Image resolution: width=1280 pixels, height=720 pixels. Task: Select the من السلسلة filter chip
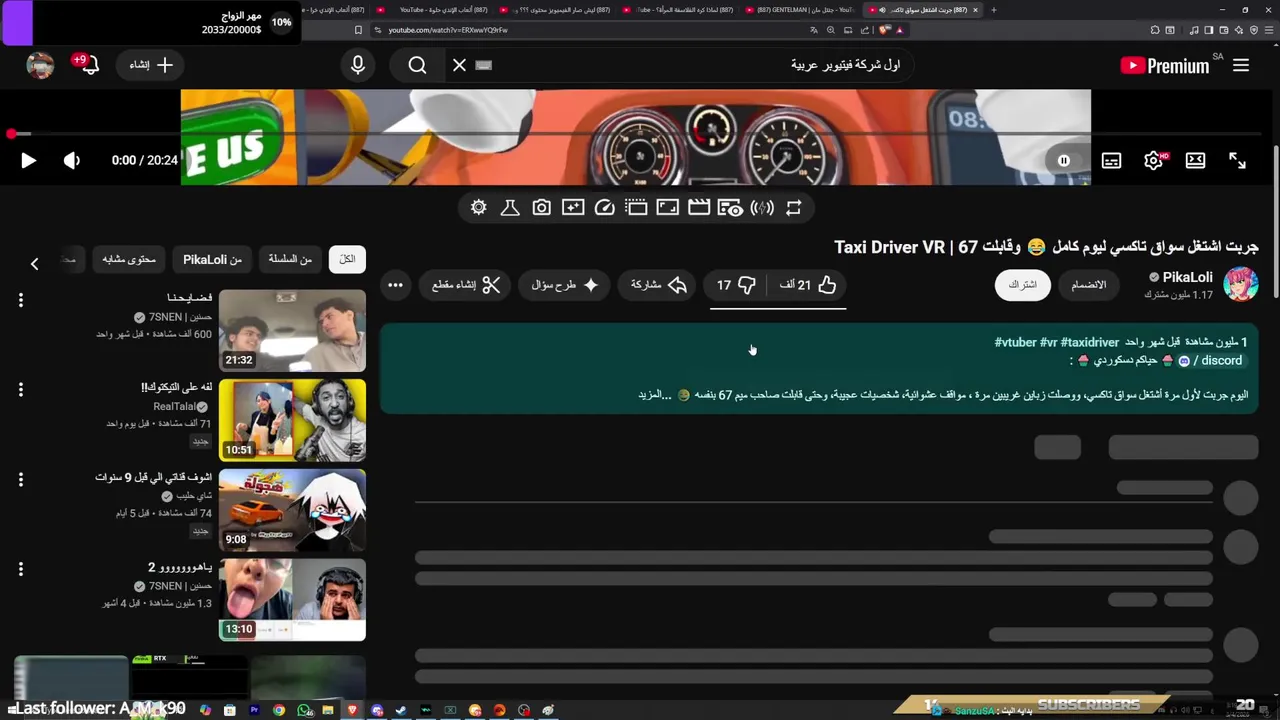point(290,259)
